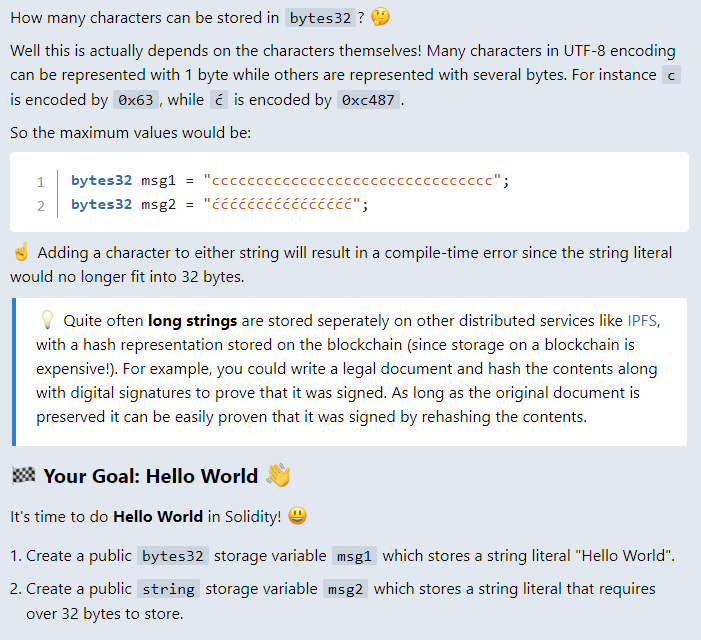Click the thinking face emoji
This screenshot has width=701, height=640.
(x=380, y=17)
